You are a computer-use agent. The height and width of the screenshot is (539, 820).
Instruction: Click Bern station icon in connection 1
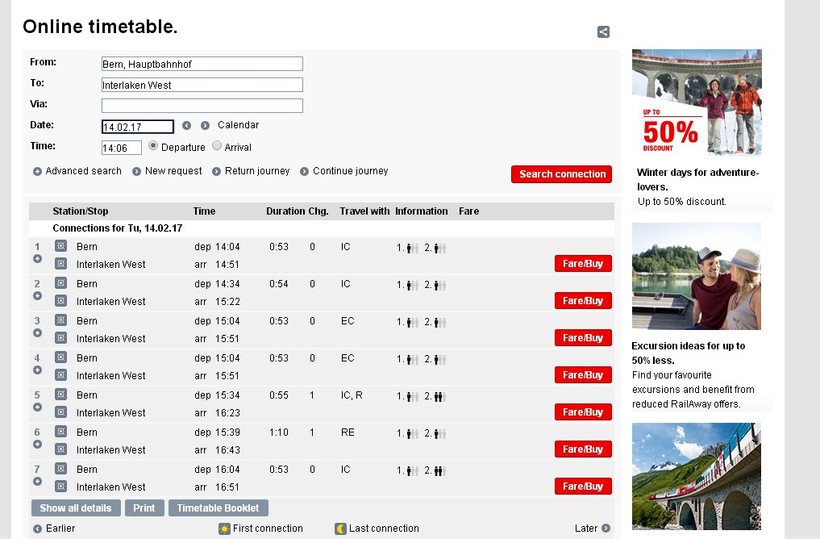click(x=60, y=246)
